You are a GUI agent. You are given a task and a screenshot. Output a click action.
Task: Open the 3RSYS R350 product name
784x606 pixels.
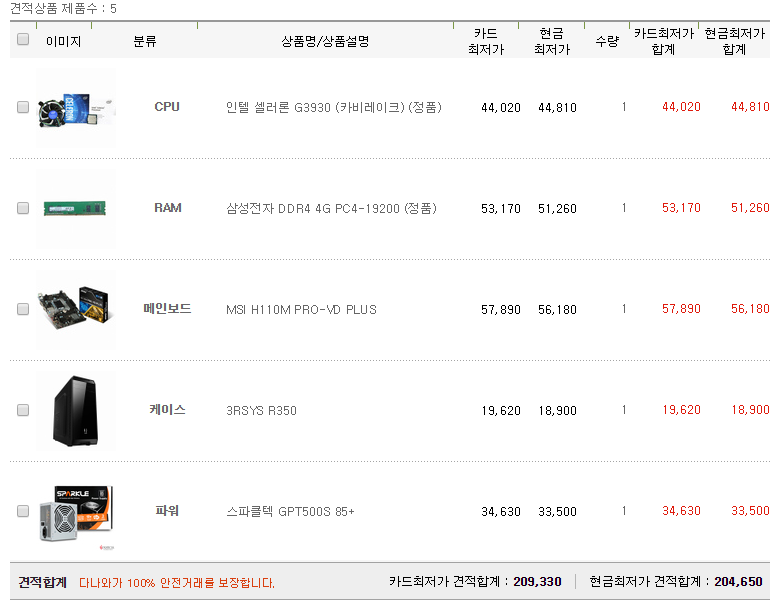pyautogui.click(x=261, y=411)
